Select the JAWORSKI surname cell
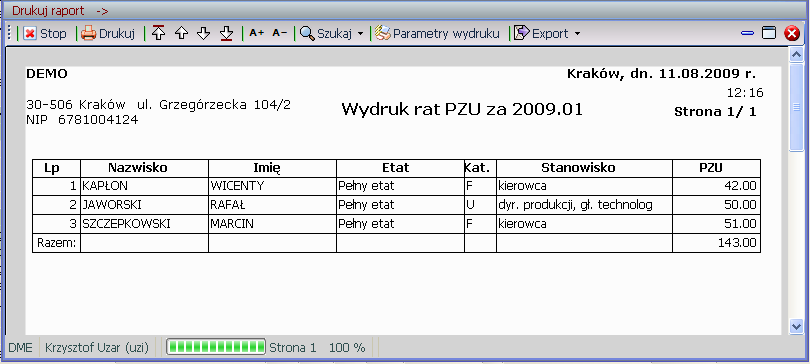Viewport: 810px width, 364px height. [x=145, y=205]
